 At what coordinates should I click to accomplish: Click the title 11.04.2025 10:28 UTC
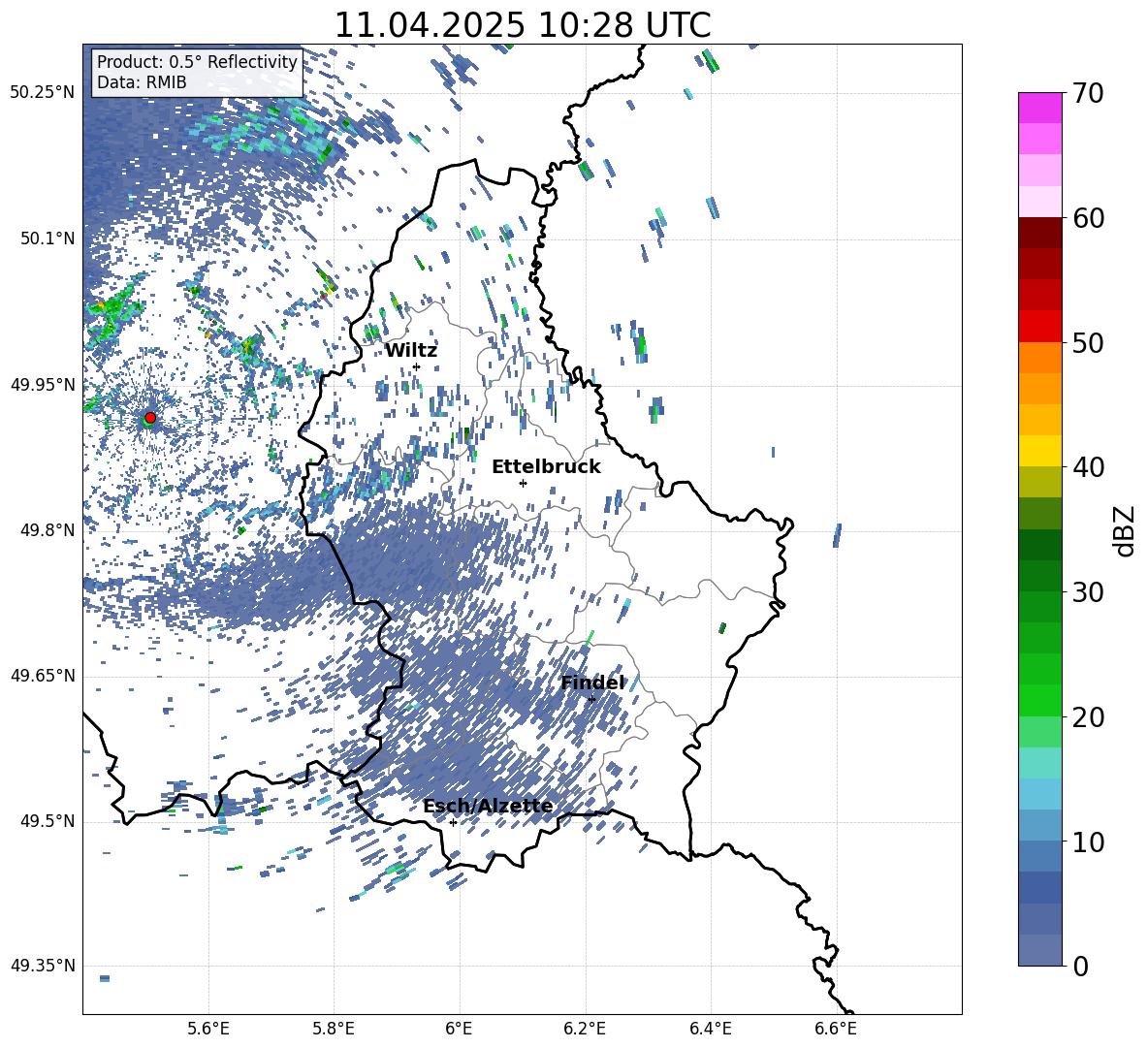click(523, 25)
